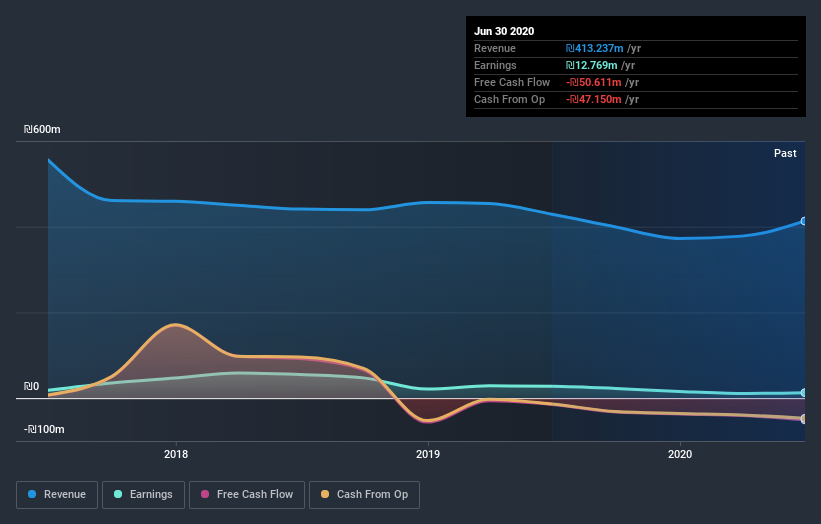Toggle the Revenue legend button
821x524 pixels.
tap(57, 495)
